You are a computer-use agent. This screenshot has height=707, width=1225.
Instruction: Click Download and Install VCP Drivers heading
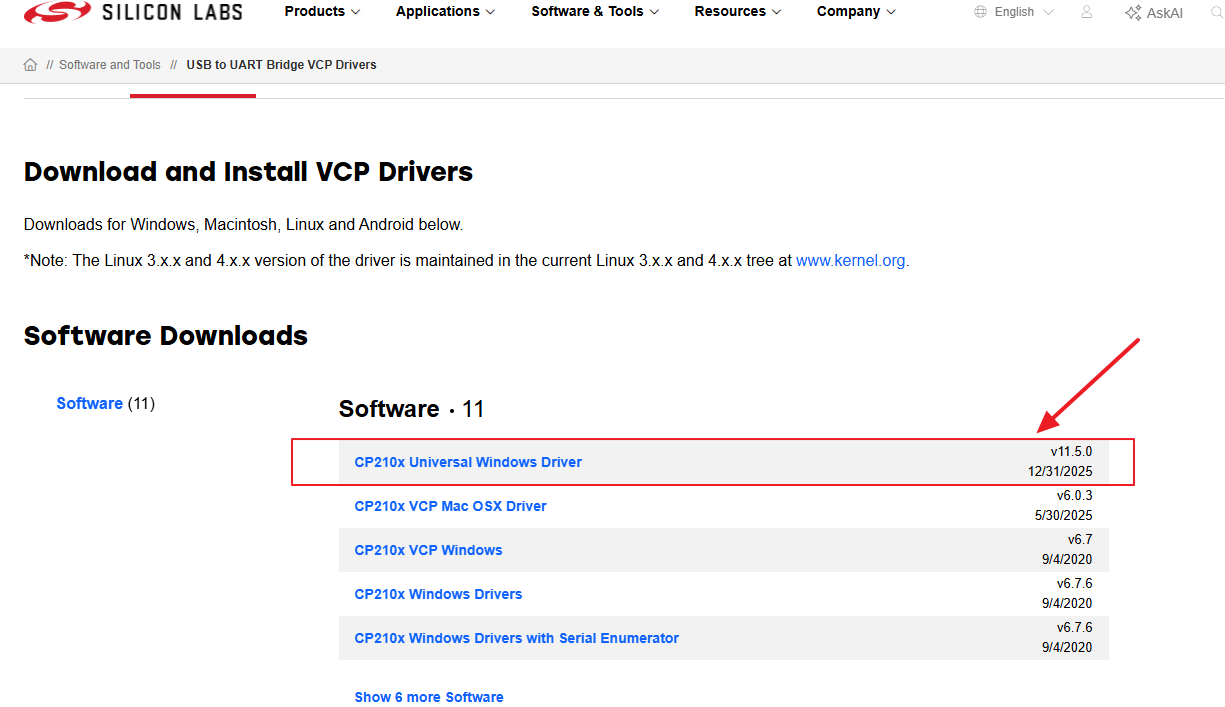(248, 172)
